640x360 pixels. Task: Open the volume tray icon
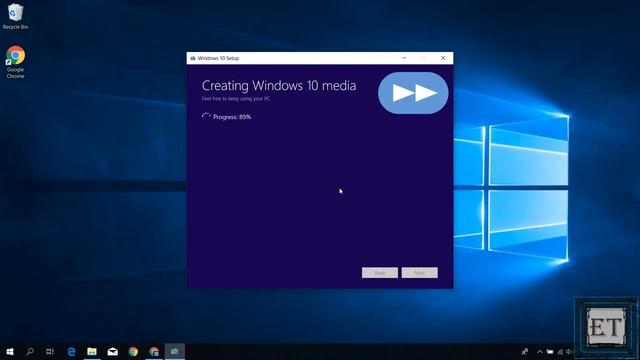point(569,351)
